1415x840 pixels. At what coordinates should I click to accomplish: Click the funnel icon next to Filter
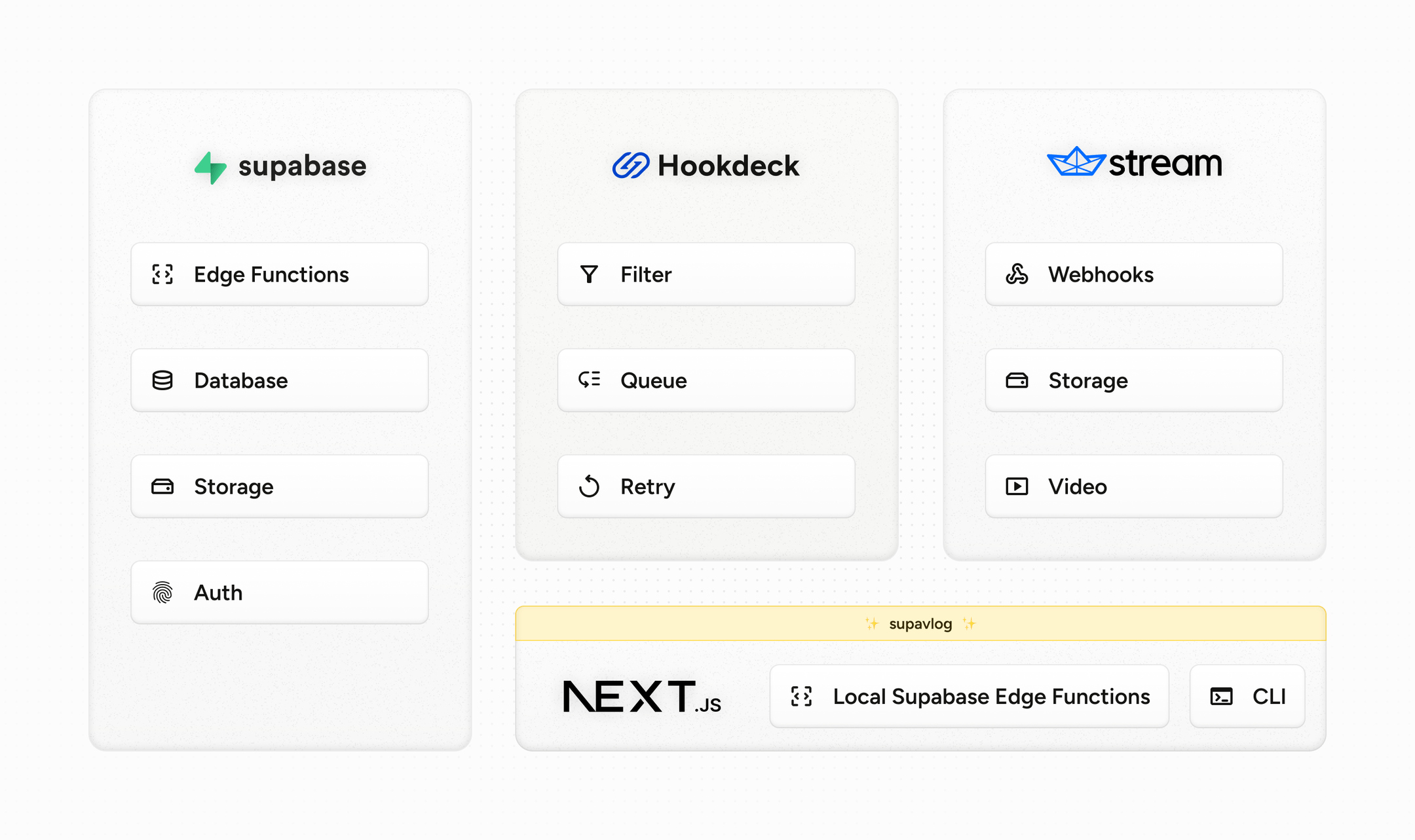click(589, 274)
